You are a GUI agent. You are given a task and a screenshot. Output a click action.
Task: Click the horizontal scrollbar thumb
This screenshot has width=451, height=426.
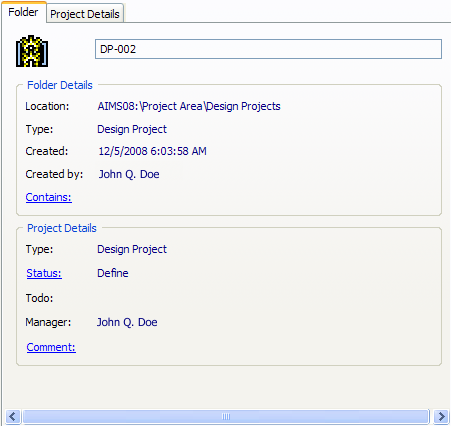point(226,416)
